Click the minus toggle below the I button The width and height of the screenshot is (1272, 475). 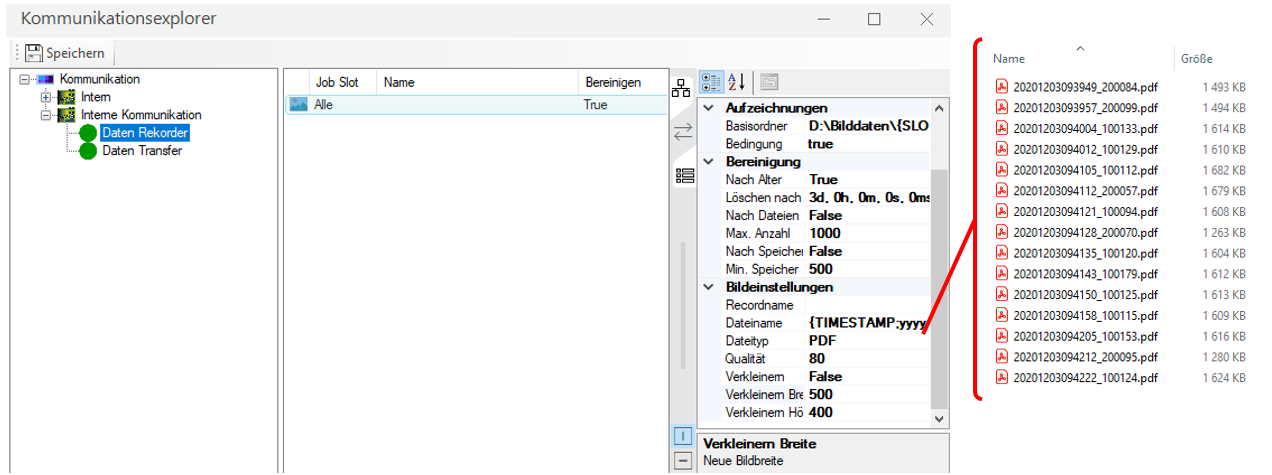(x=683, y=461)
